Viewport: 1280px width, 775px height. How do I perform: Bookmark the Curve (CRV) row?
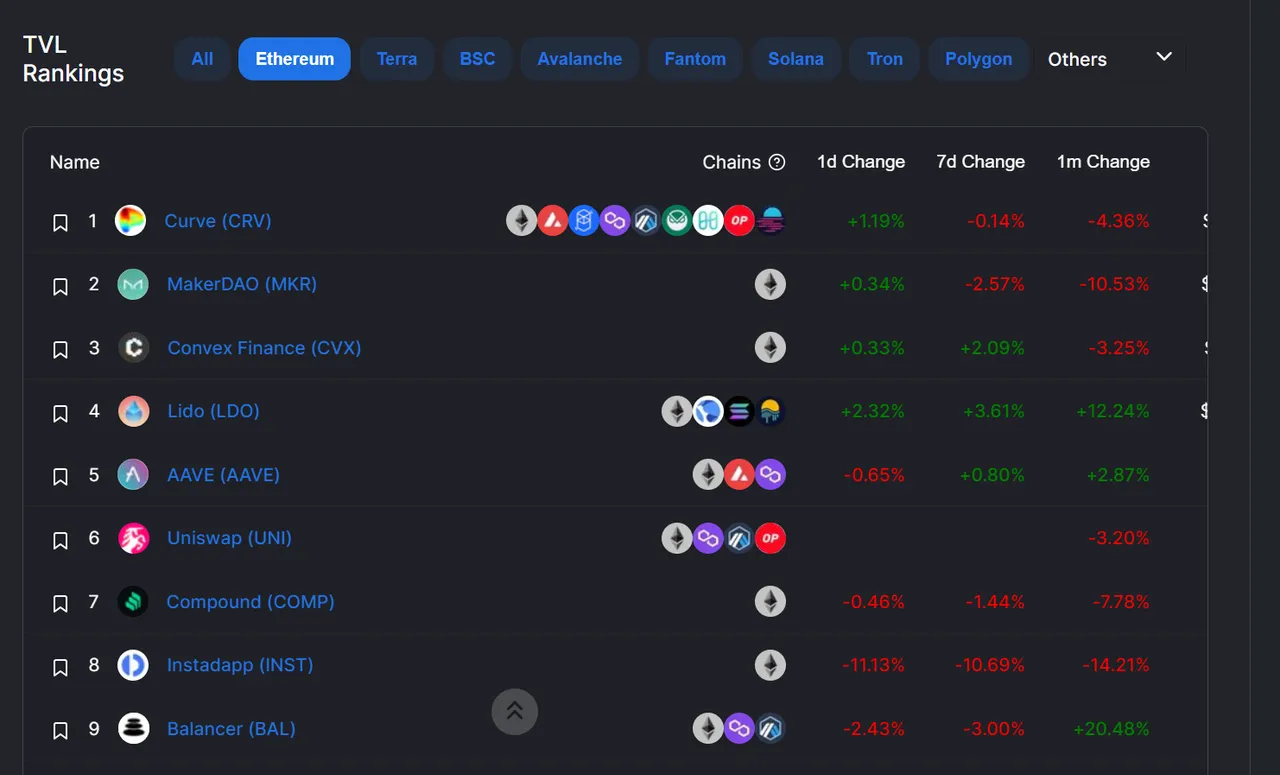(60, 223)
